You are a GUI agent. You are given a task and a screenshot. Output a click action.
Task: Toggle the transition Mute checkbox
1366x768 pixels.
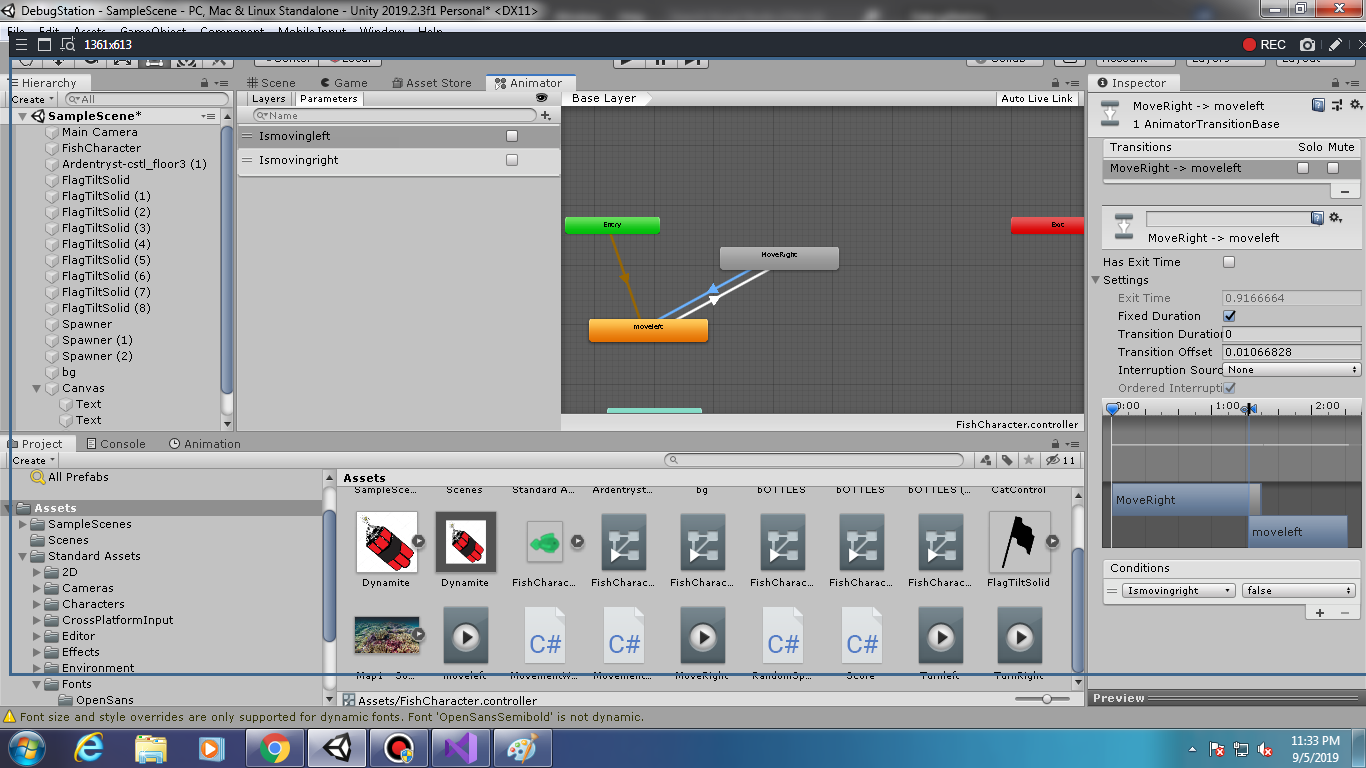(x=1333, y=168)
